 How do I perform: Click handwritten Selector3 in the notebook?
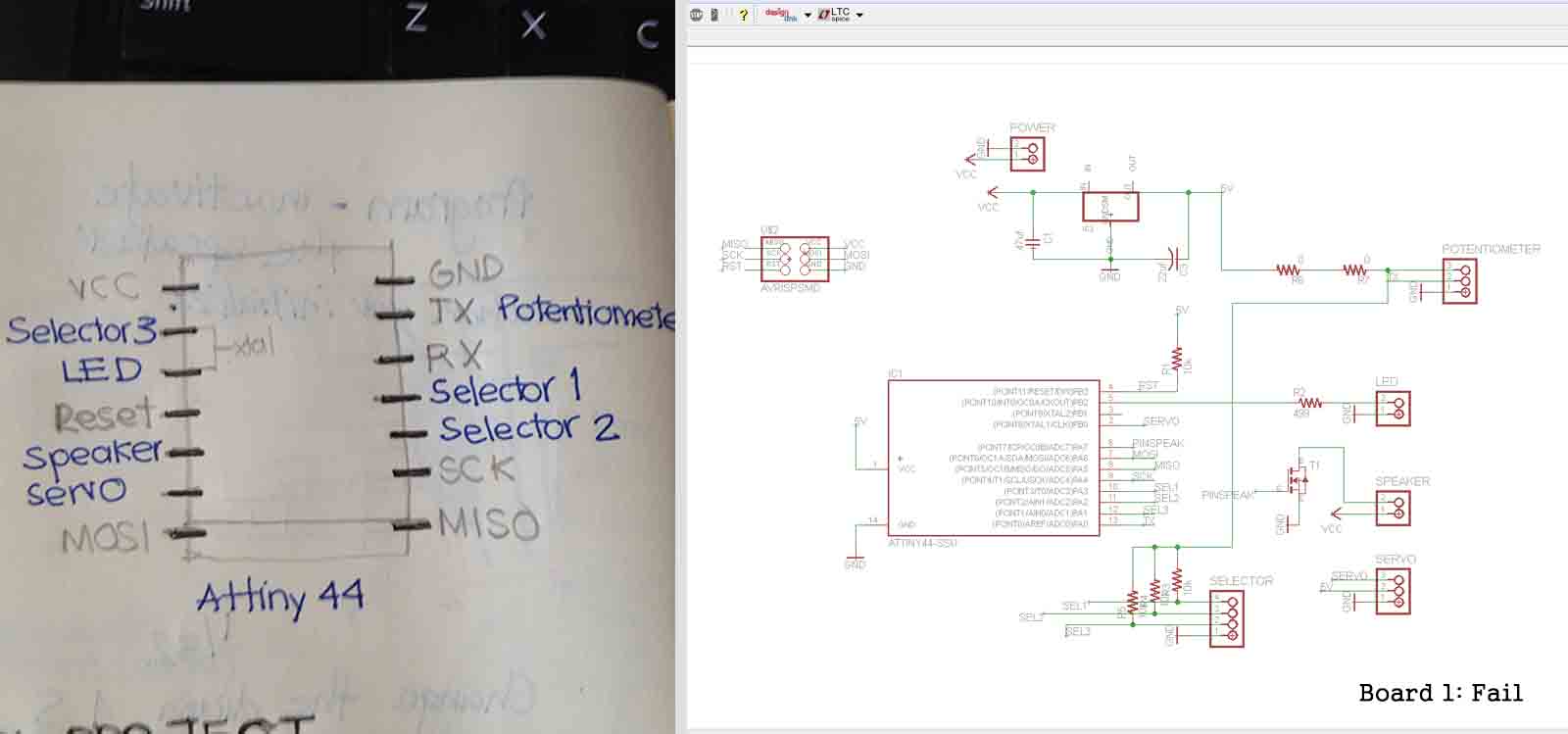[x=81, y=329]
